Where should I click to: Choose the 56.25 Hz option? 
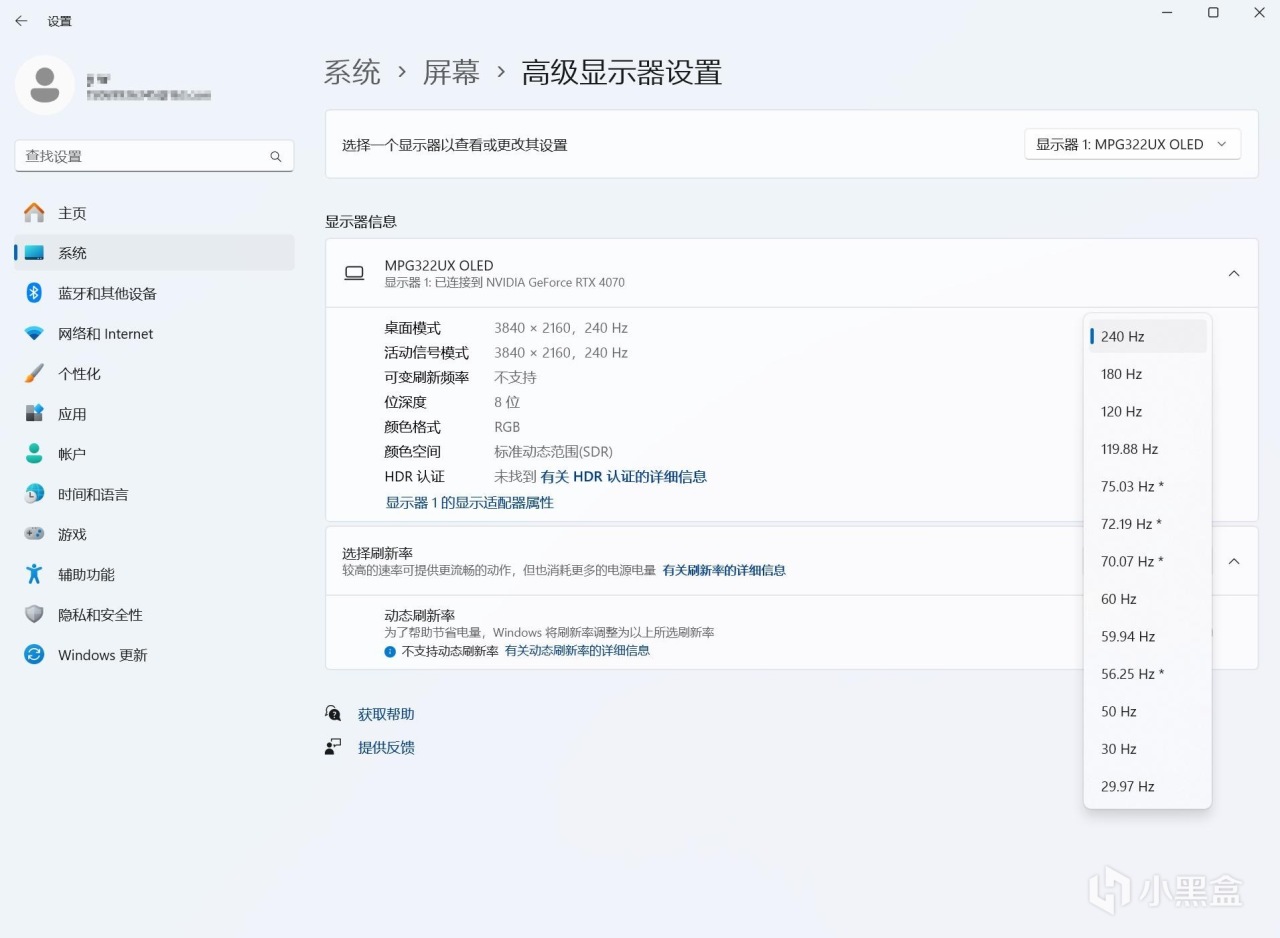(1147, 674)
